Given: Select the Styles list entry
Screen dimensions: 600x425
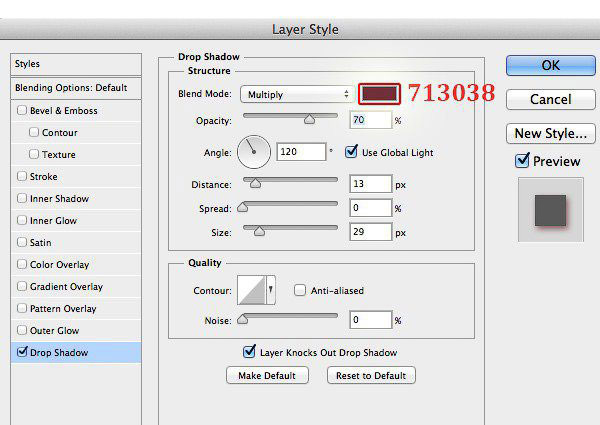Looking at the screenshot, I should click(x=76, y=64).
